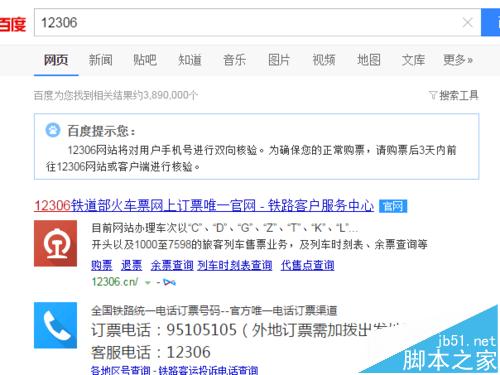Open the 列车时刻表查询 link
Screen dimensions: 500x375
235,265
